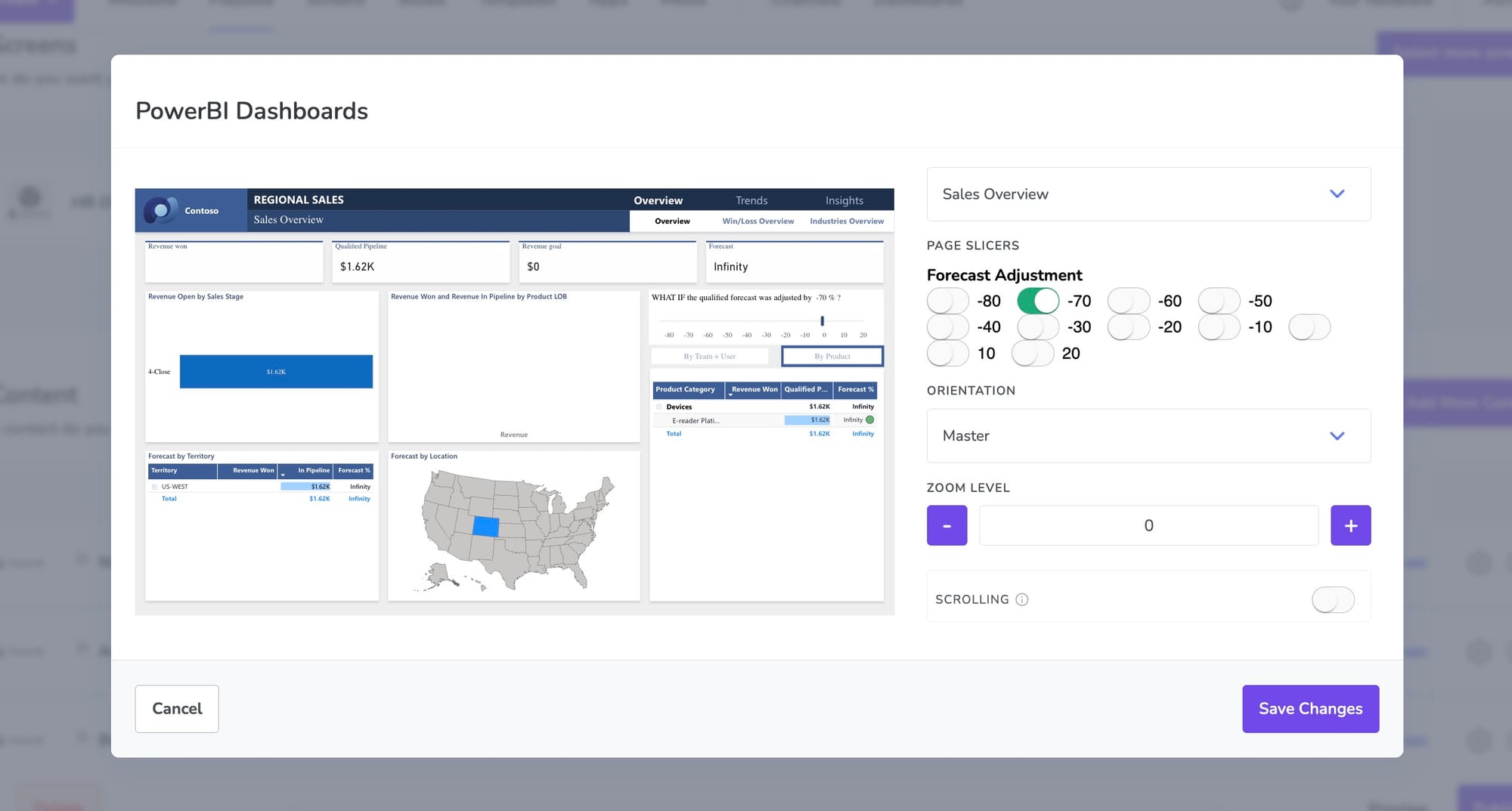The image size is (1512, 811).
Task: Click the highlighted blue state on map
Action: [485, 526]
